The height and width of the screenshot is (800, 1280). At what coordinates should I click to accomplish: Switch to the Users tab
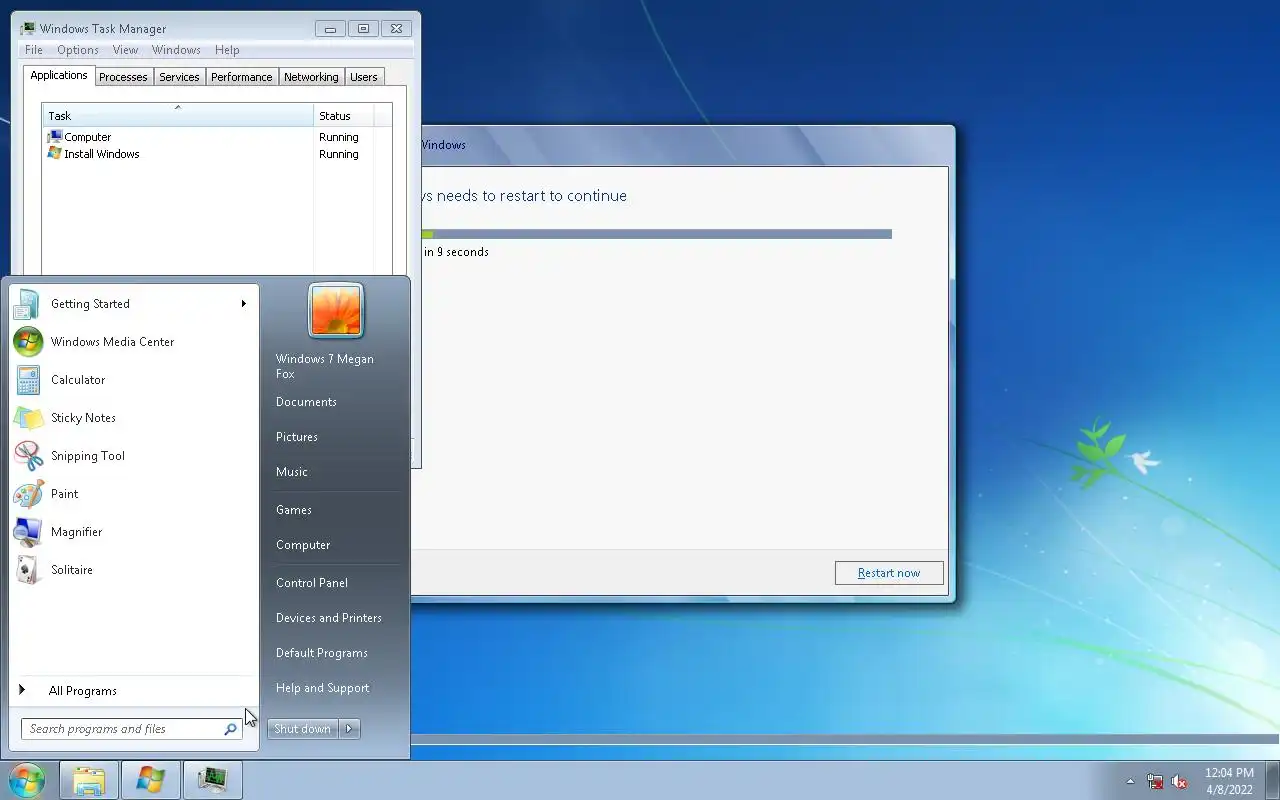click(364, 77)
